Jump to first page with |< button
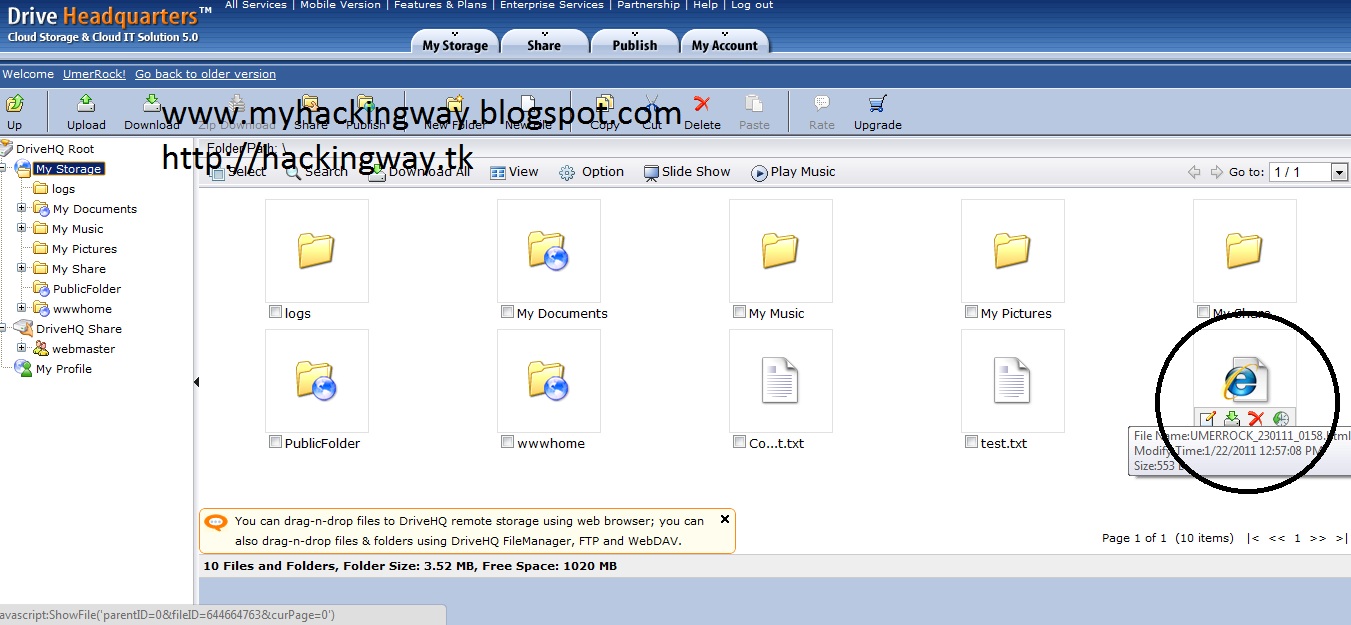 point(1253,538)
